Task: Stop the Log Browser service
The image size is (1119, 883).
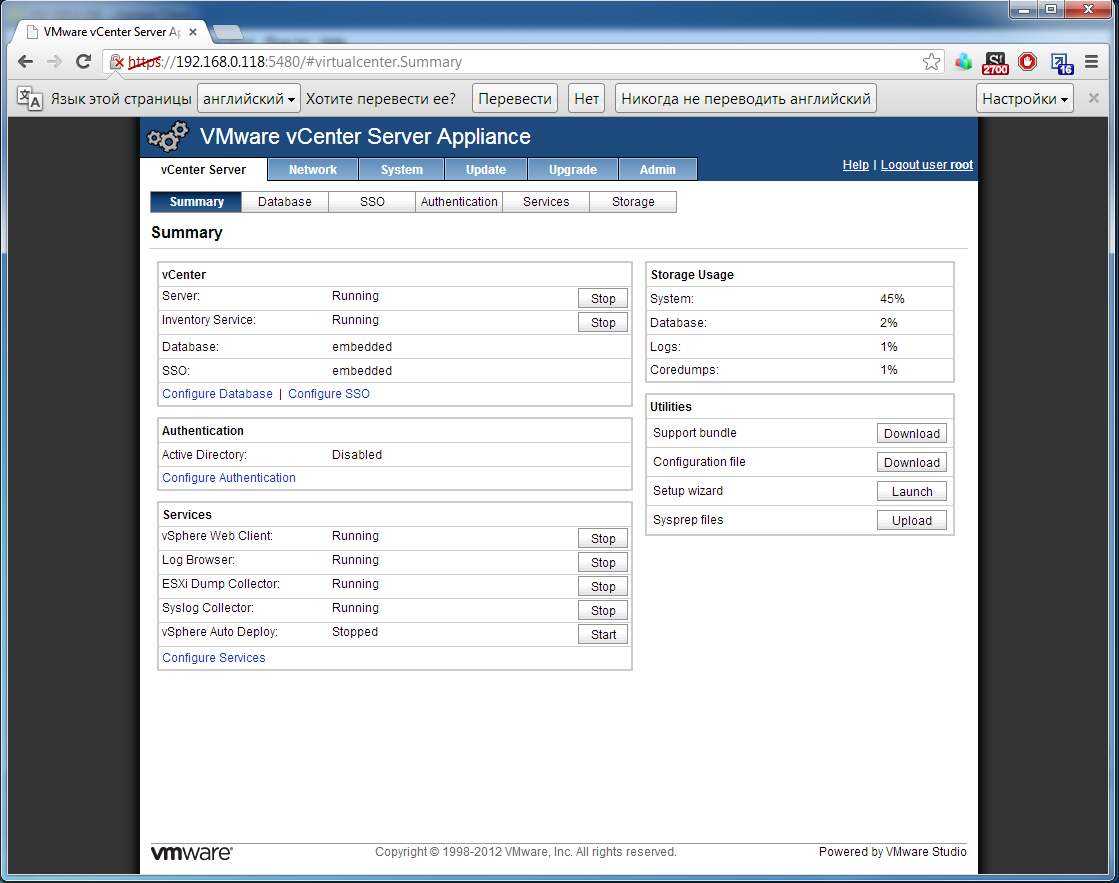Action: (x=603, y=562)
